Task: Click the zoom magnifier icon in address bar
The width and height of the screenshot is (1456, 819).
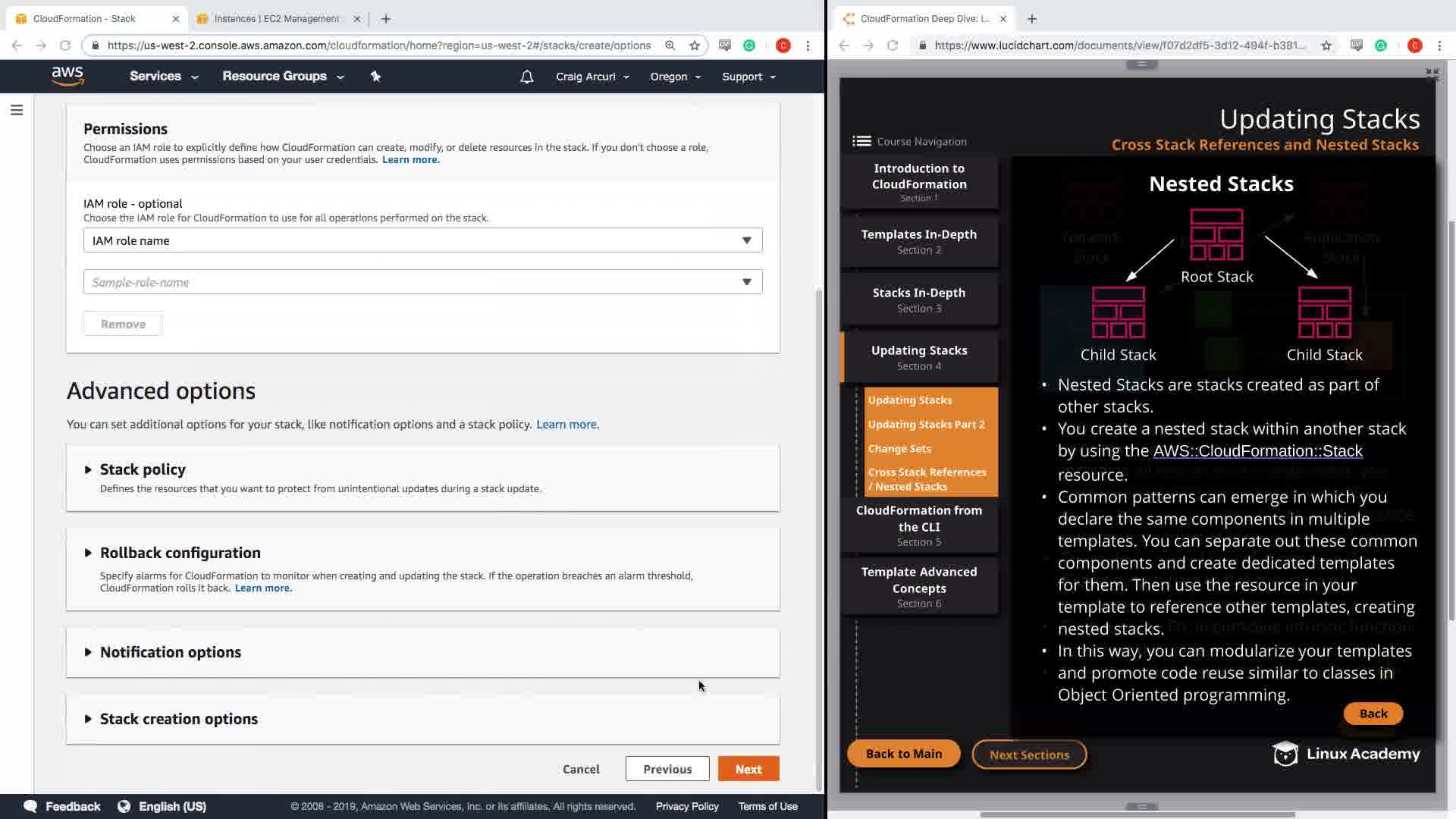Action: point(670,45)
